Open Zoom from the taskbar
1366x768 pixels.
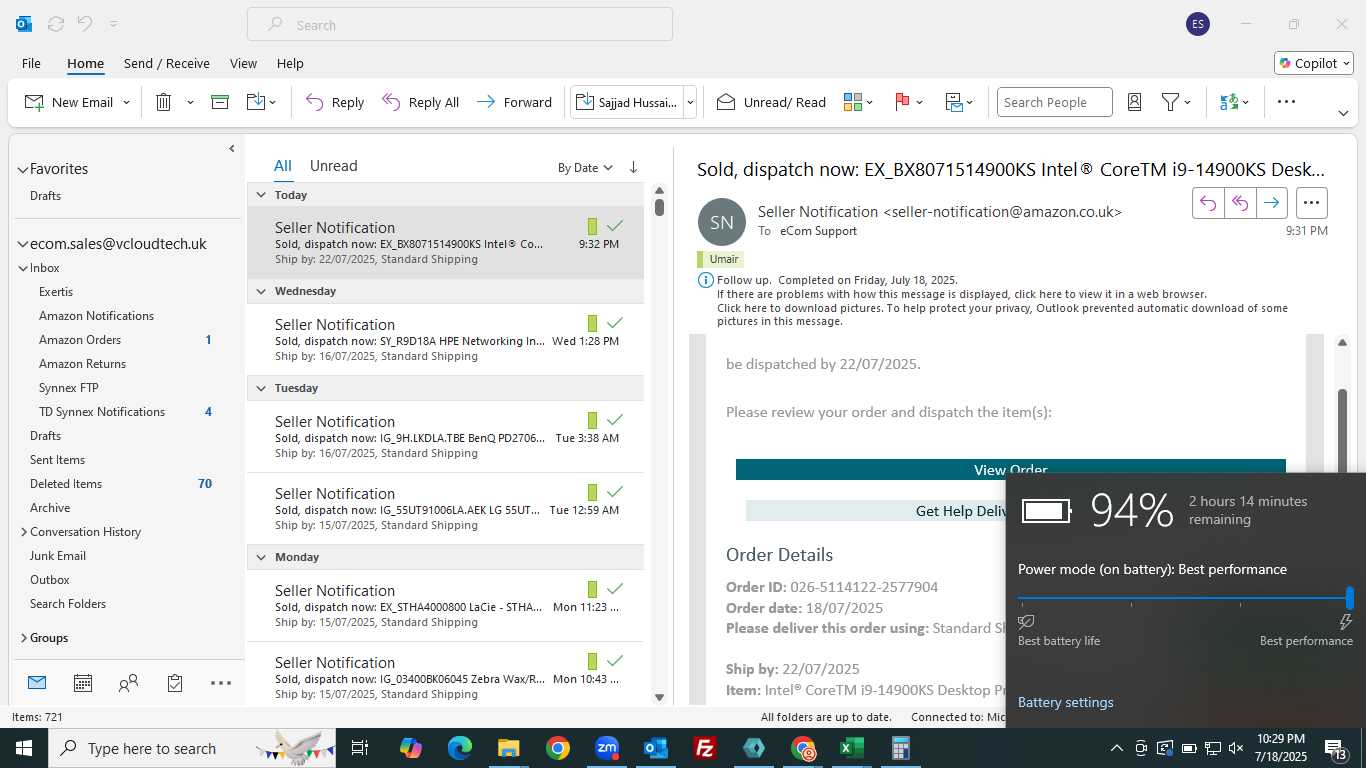pyautogui.click(x=607, y=748)
